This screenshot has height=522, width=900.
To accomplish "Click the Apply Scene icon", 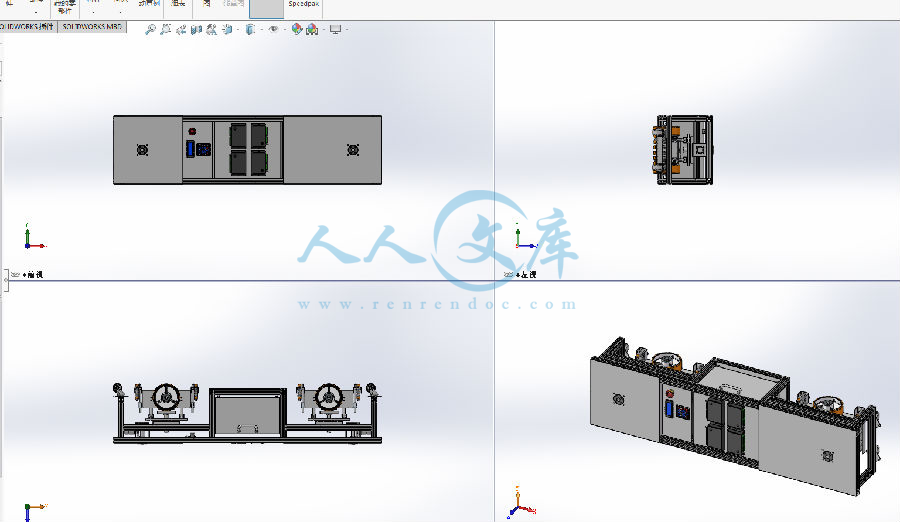I will 312,30.
